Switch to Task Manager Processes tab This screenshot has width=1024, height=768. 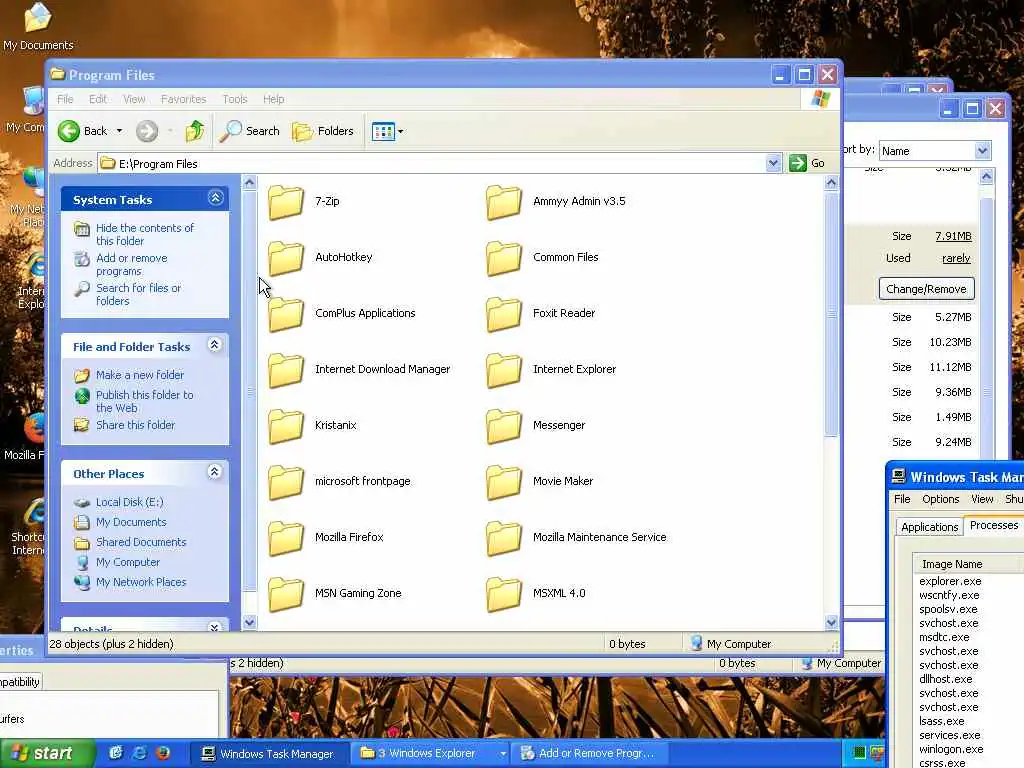993,525
